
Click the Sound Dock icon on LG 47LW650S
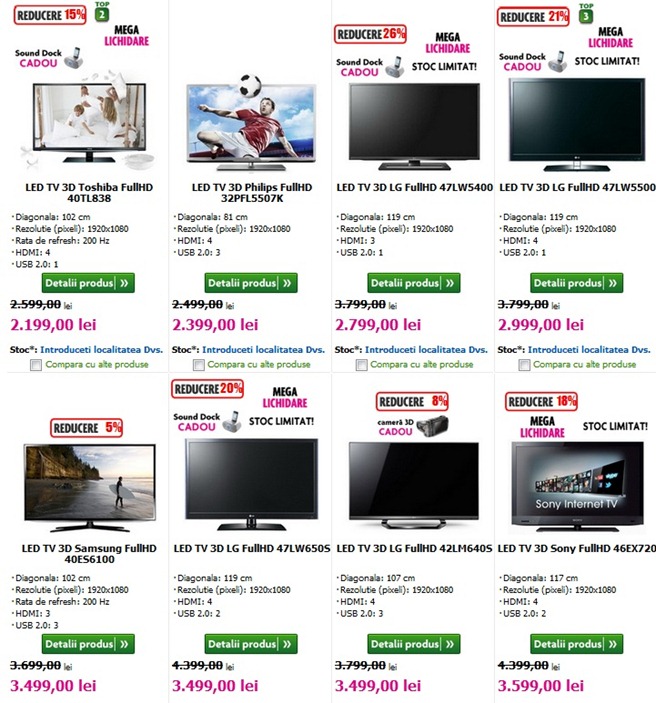point(232,422)
